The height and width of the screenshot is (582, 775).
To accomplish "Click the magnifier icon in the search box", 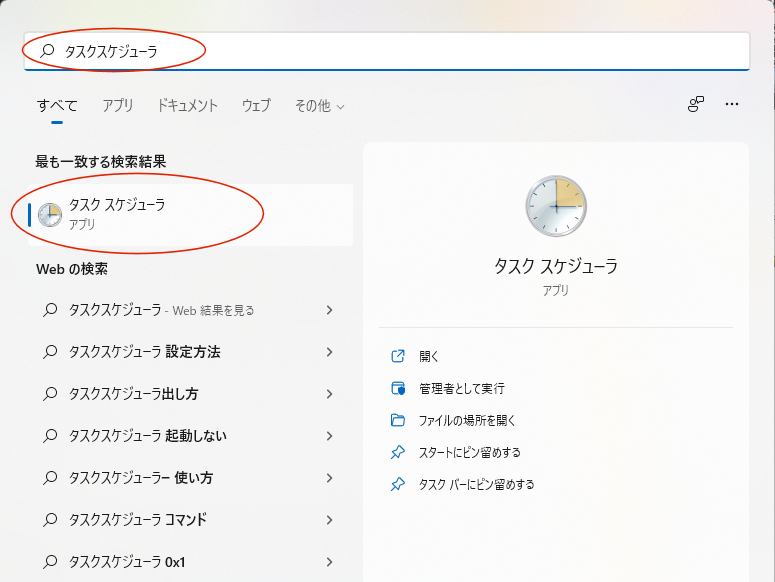I will click(47, 50).
